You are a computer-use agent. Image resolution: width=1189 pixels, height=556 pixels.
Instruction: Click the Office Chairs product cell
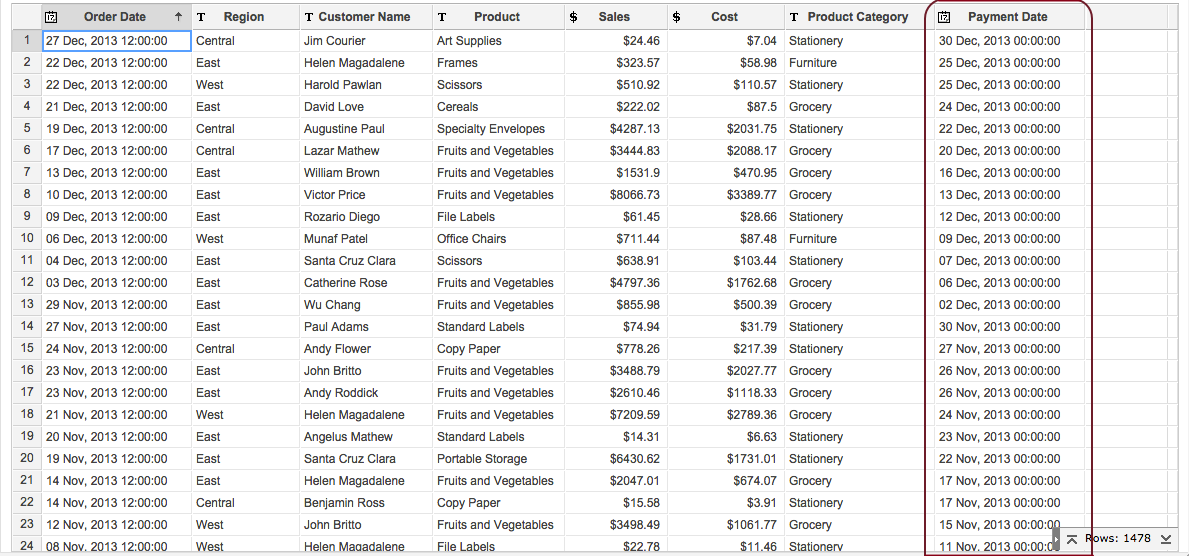[471, 239]
